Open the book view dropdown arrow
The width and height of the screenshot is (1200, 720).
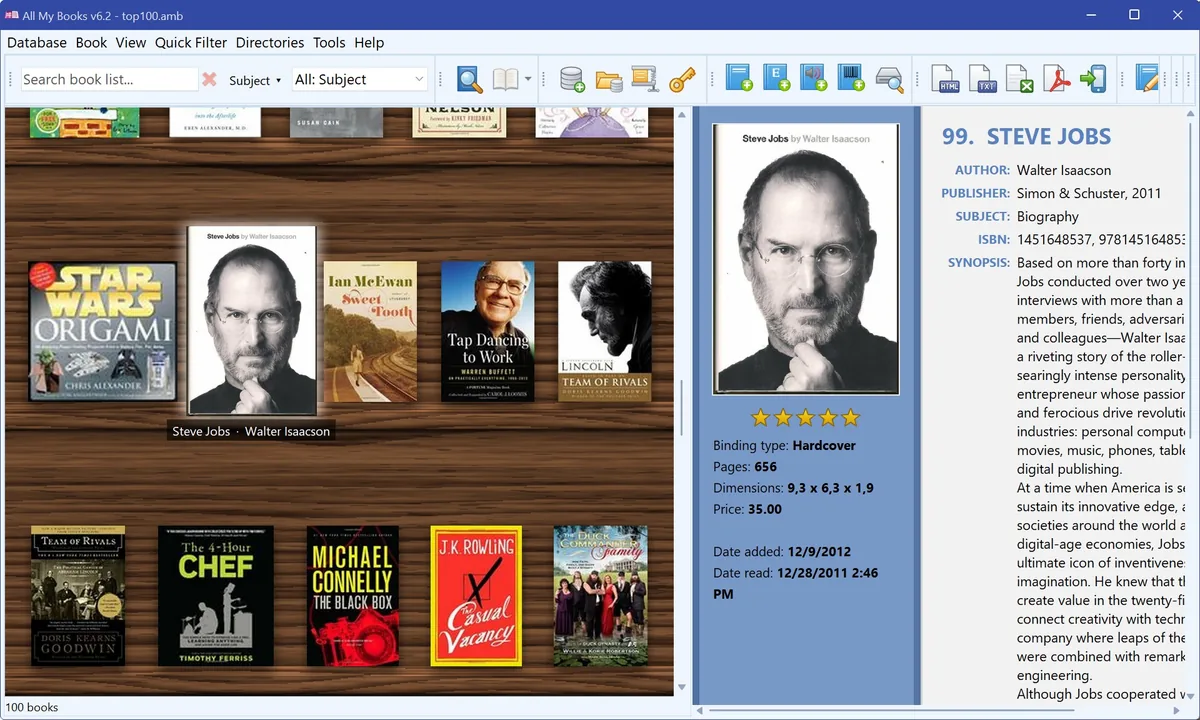(x=528, y=80)
